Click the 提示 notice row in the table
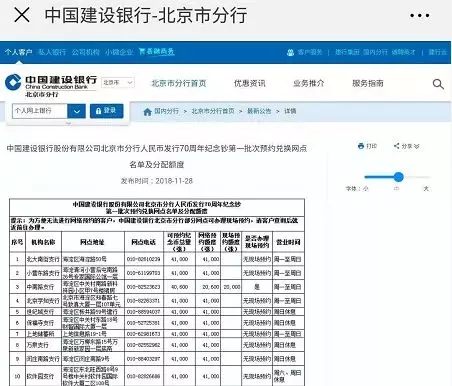 [x=157, y=224]
